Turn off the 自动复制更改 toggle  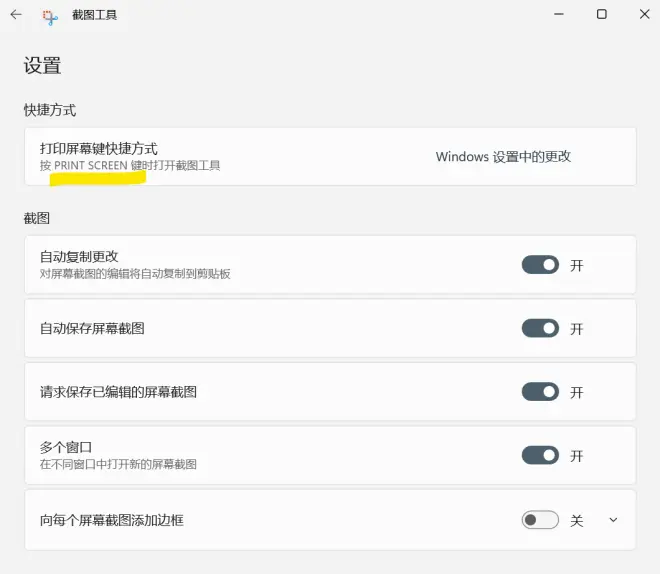[540, 265]
